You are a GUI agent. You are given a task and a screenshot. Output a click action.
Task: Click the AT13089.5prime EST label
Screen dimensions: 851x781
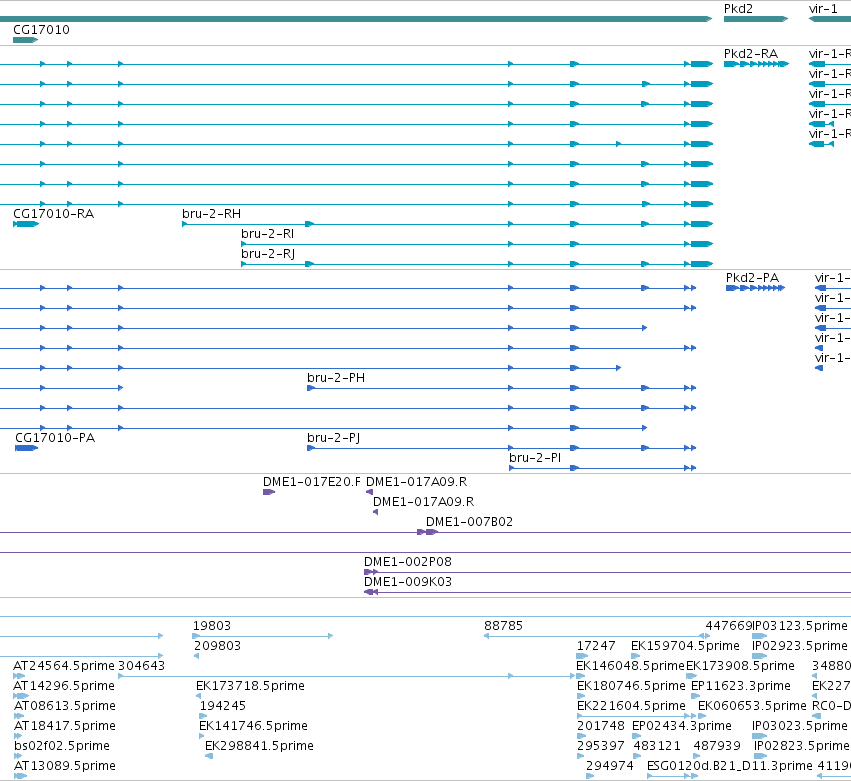(65, 766)
